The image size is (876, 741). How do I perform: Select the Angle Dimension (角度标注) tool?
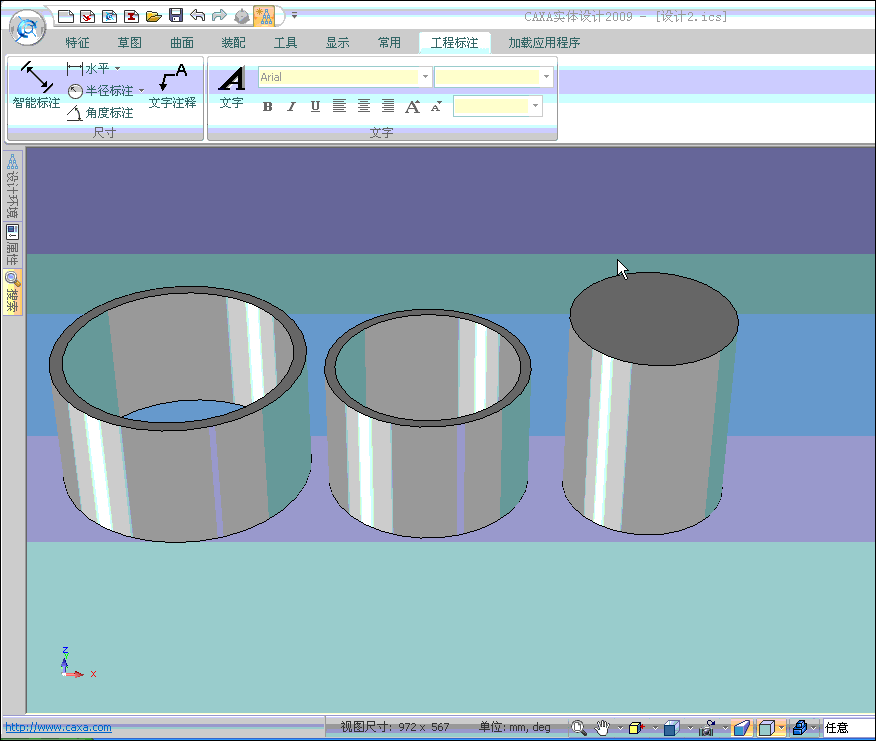(x=100, y=113)
